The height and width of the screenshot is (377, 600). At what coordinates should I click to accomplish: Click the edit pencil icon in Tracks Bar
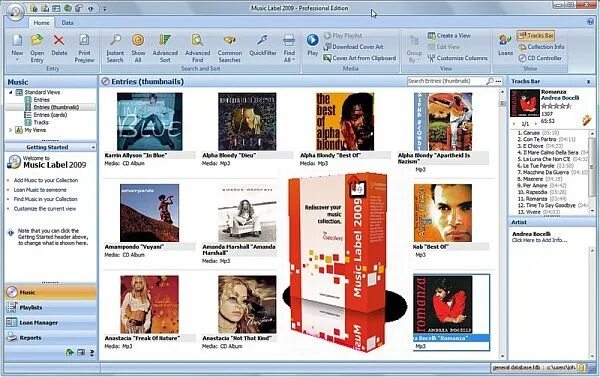(587, 120)
